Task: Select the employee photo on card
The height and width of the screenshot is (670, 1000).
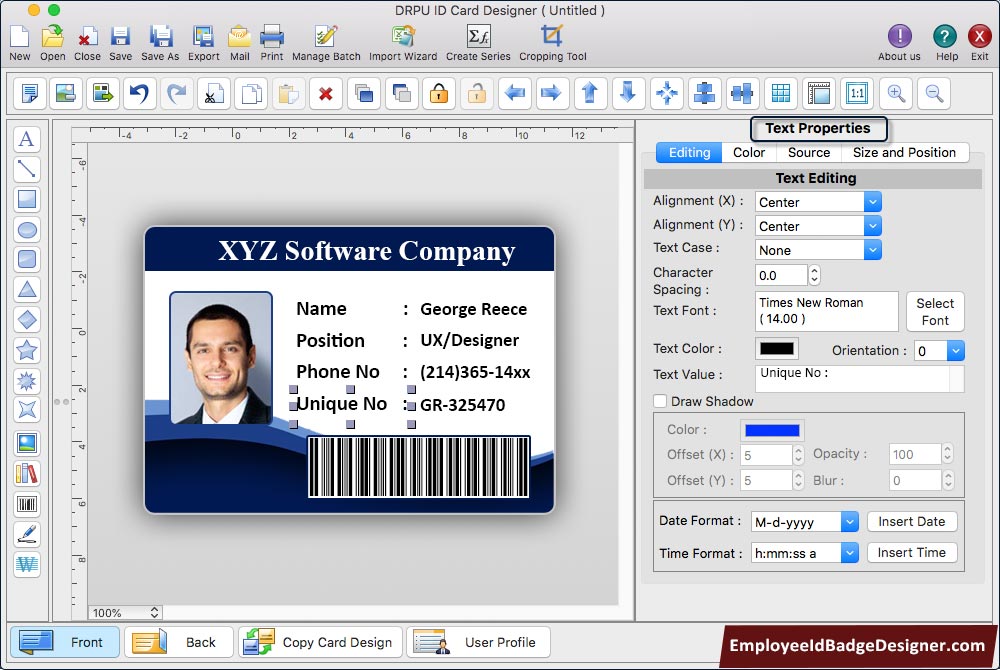Action: (221, 358)
